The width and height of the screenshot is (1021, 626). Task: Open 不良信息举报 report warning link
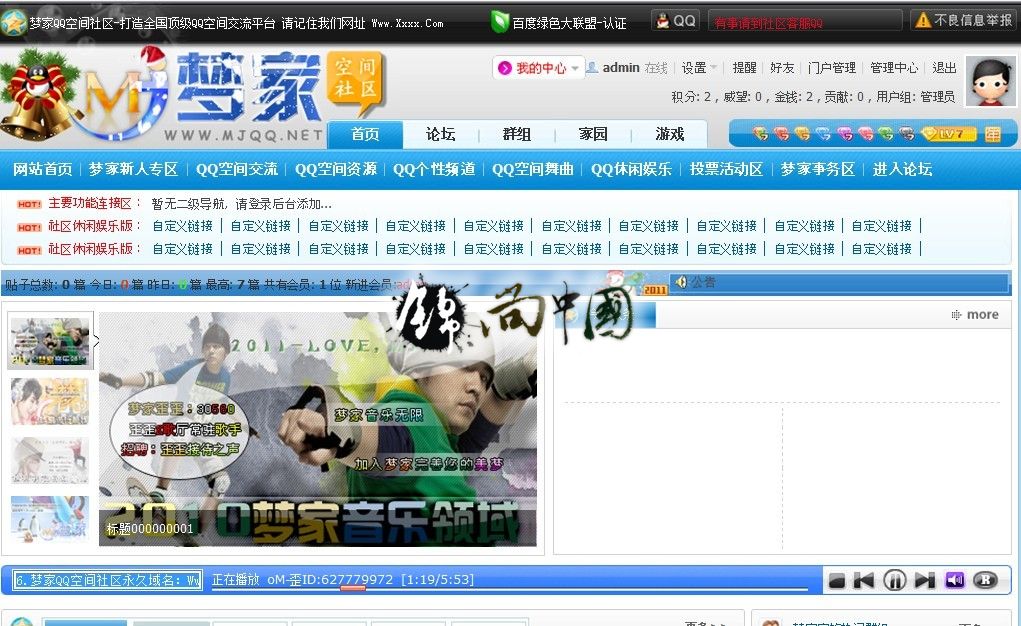pos(963,21)
